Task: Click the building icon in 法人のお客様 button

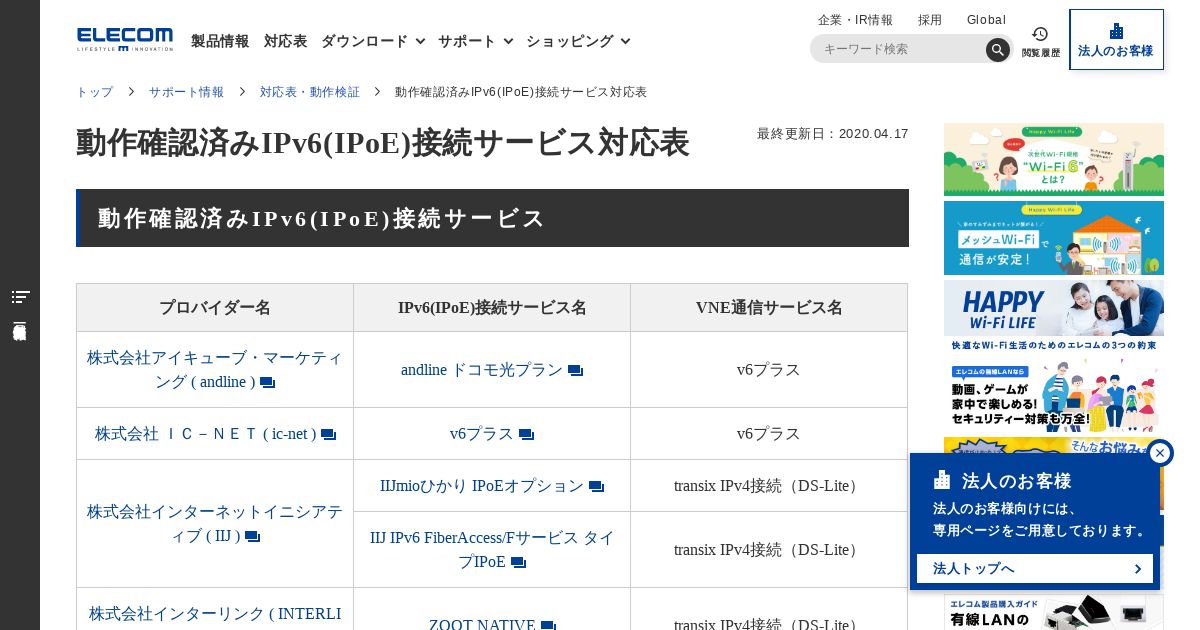Action: coord(1116,31)
